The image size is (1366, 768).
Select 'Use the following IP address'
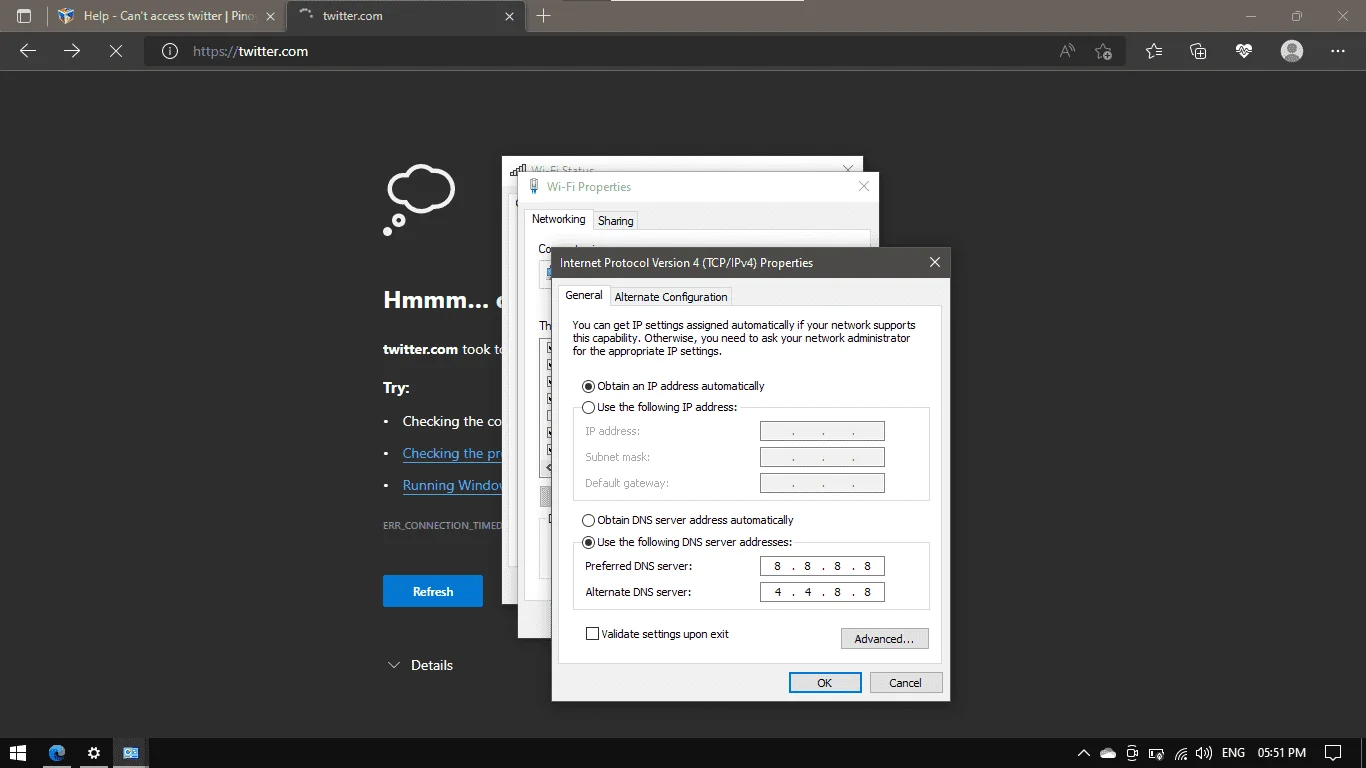[x=659, y=407]
